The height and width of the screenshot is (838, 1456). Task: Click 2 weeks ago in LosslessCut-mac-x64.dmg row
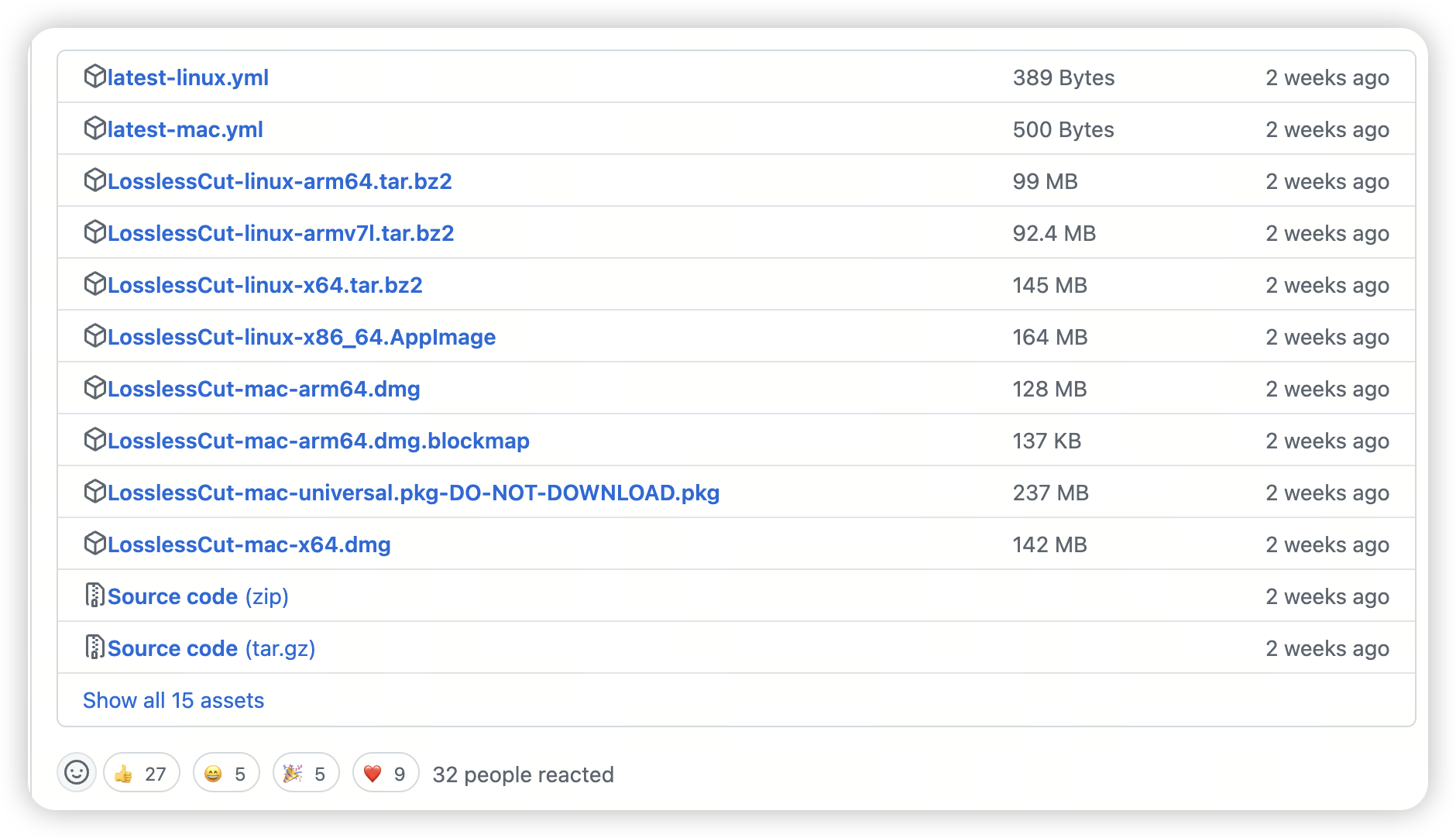pos(1327,544)
